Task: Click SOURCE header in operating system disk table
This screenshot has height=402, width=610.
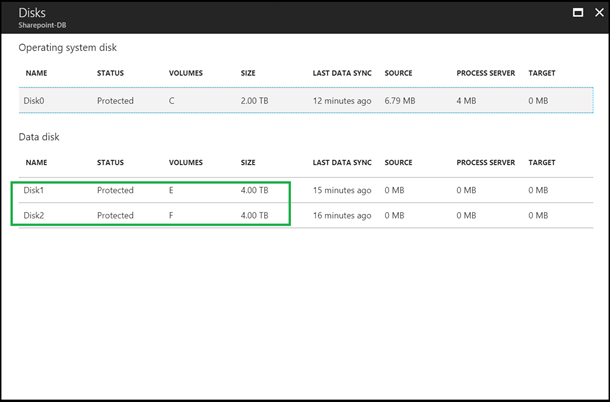Action: 398,73
